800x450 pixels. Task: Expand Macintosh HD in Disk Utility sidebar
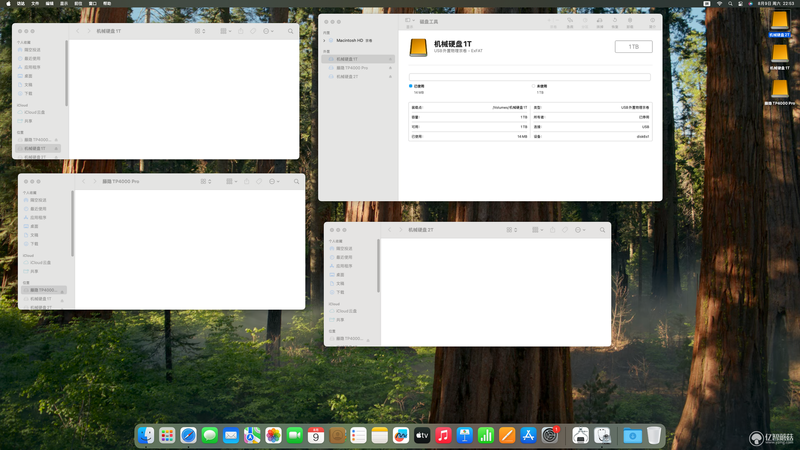324,40
